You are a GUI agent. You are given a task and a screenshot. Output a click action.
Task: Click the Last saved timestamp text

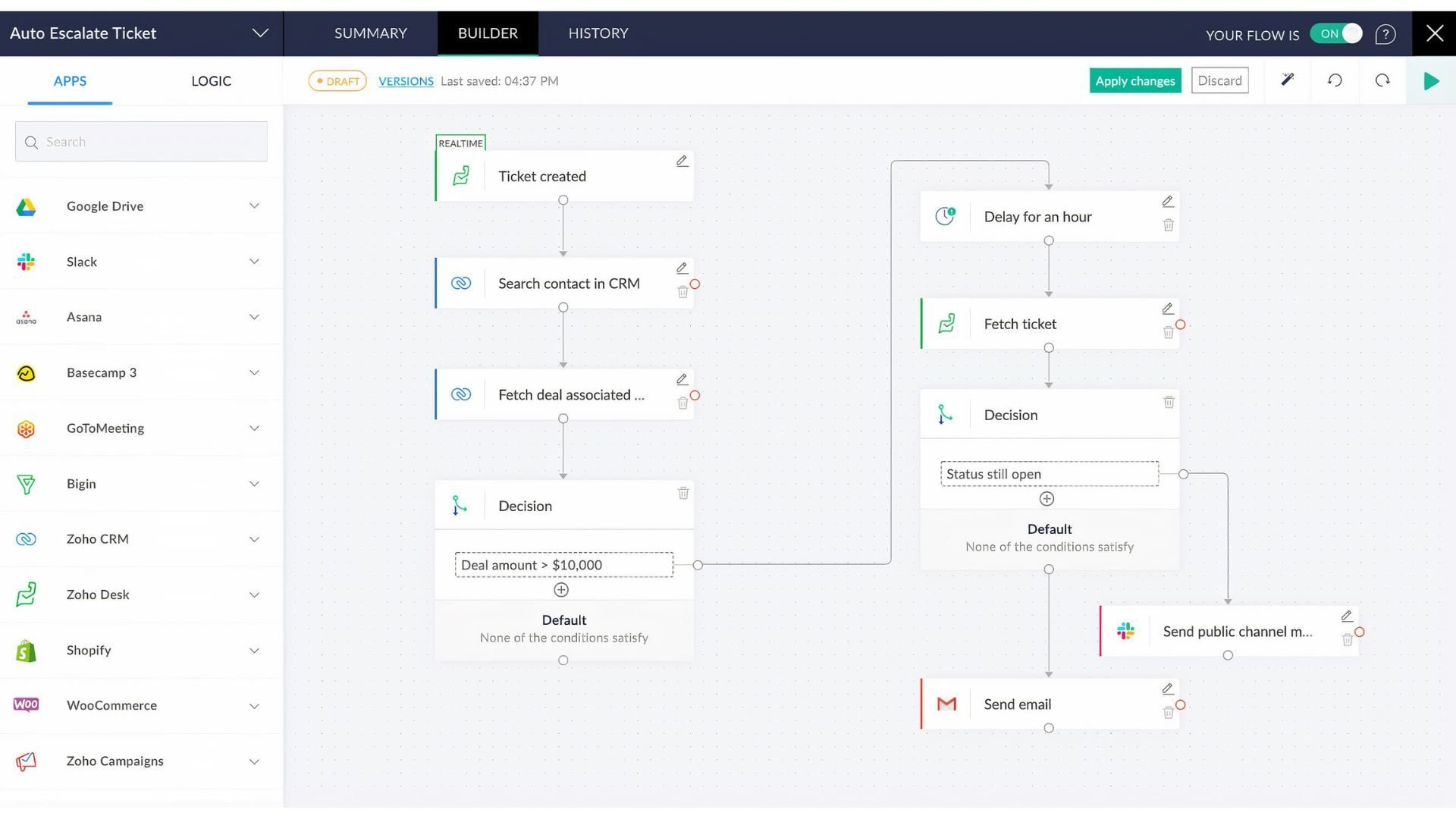(x=499, y=81)
